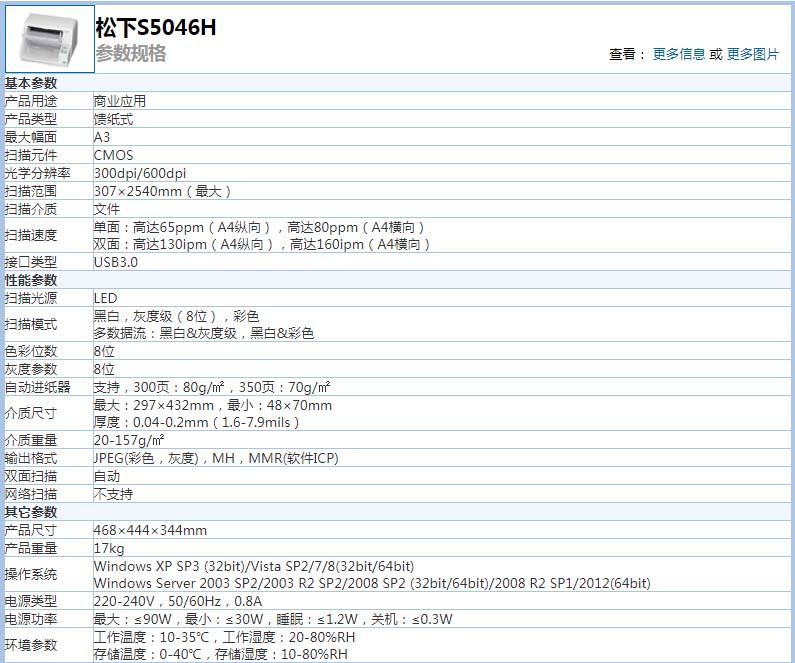This screenshot has width=795, height=663.
Task: Click the 操作系统 row label
Action: pyautogui.click(x=31, y=574)
